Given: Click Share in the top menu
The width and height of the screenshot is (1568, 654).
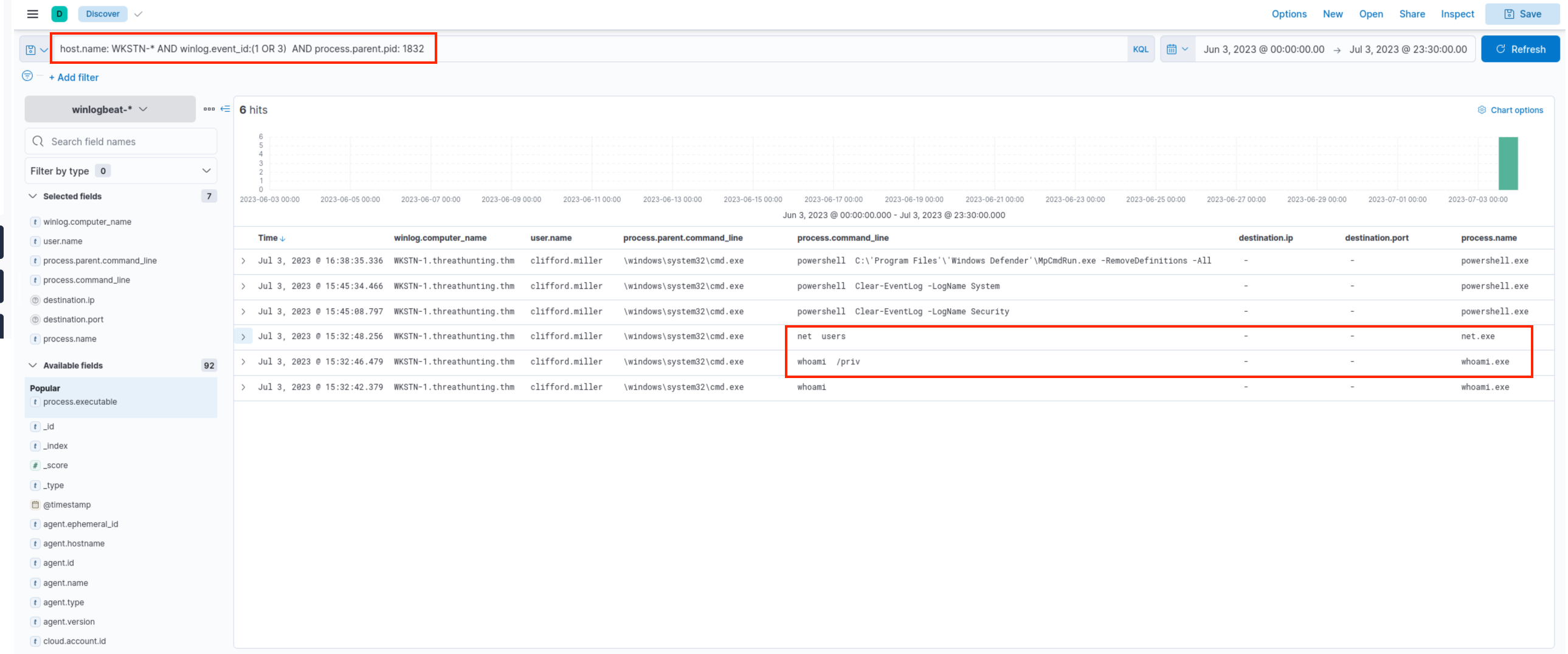Looking at the screenshot, I should click(x=1412, y=14).
